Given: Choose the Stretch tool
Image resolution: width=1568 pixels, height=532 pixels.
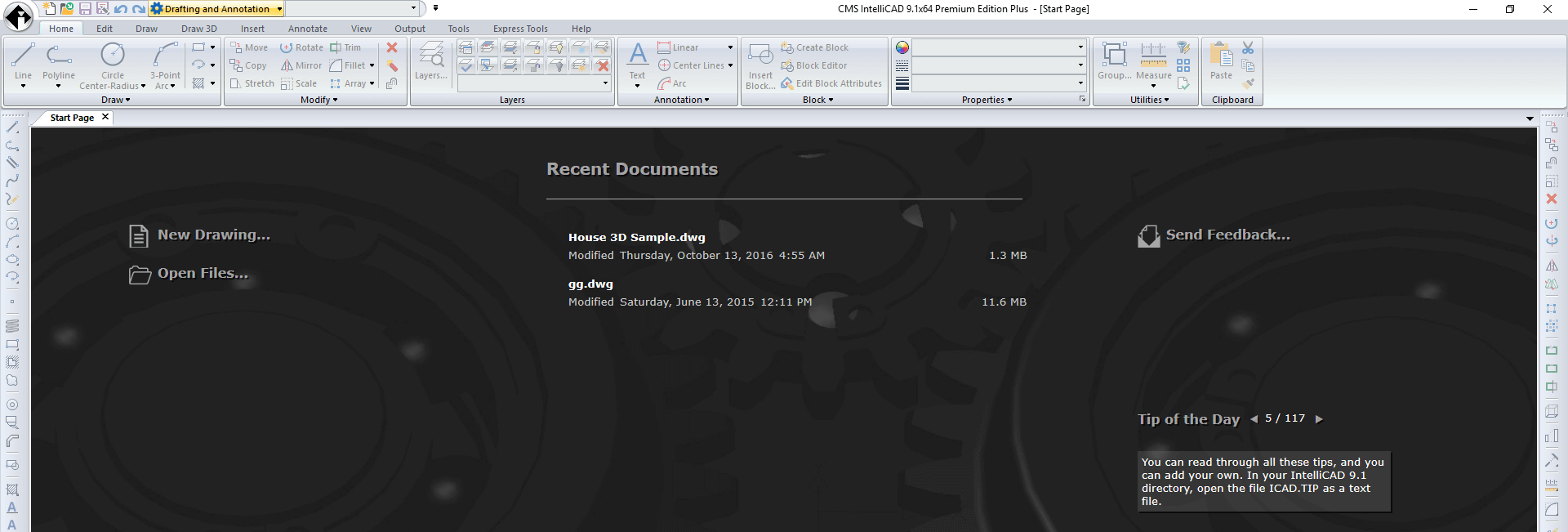Looking at the screenshot, I should click(252, 83).
